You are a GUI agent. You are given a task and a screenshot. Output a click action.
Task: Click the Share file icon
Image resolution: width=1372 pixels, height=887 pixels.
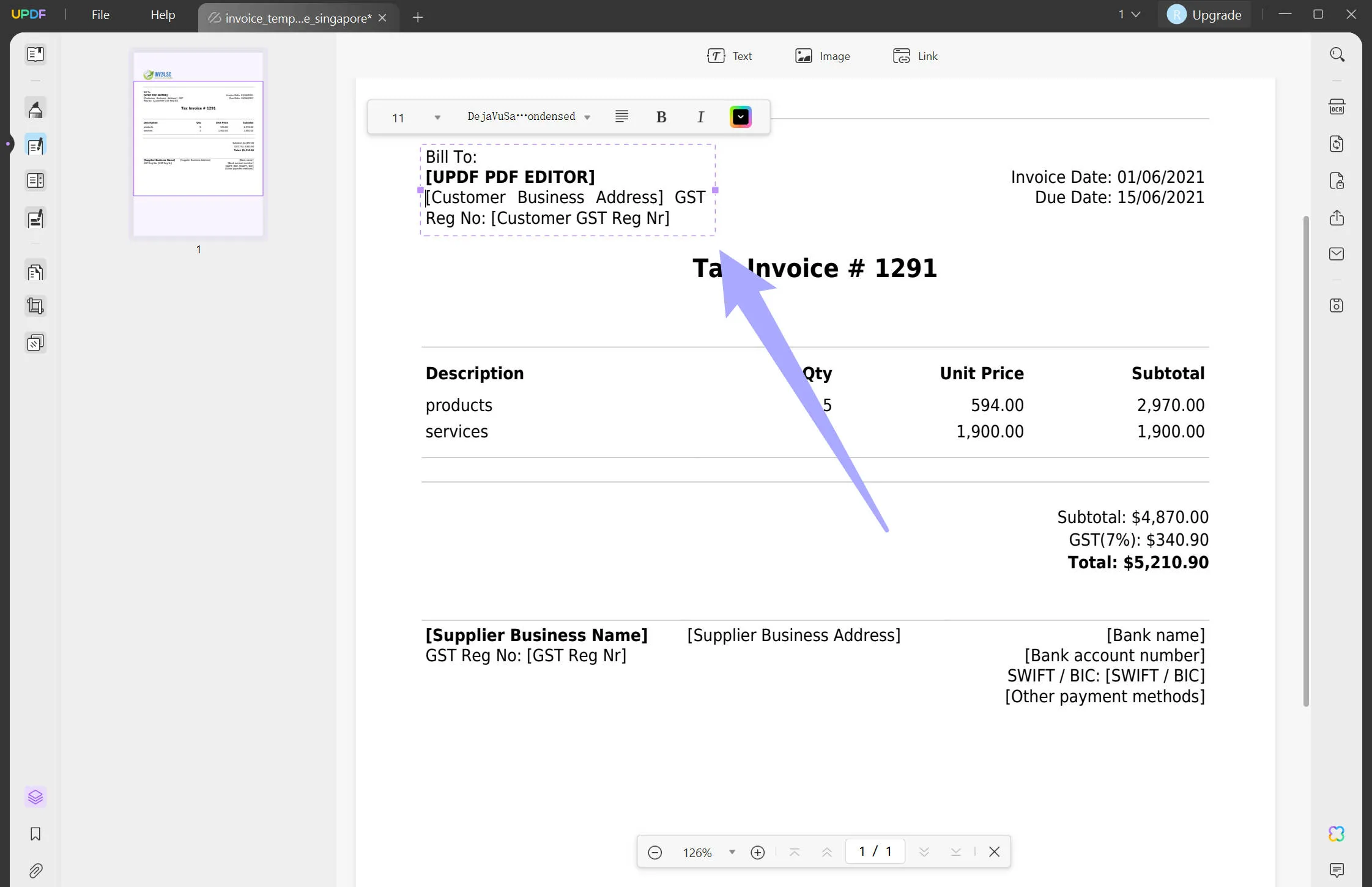[x=1337, y=218]
